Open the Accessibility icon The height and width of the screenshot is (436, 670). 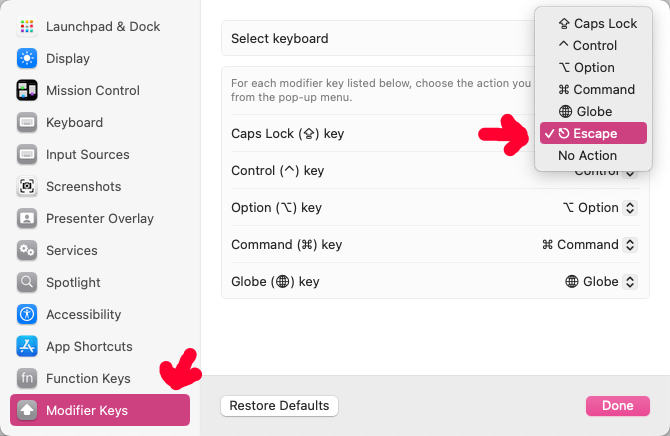27,314
